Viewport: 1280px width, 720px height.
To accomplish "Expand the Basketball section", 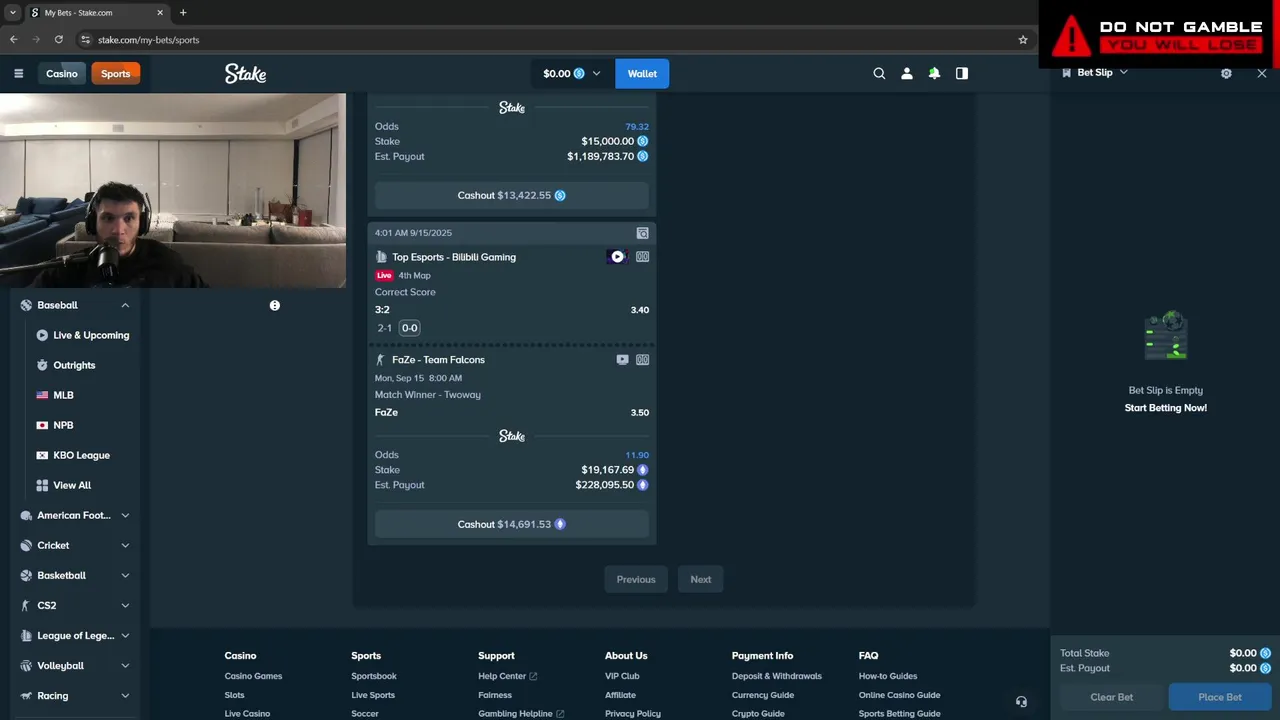I will pos(125,575).
